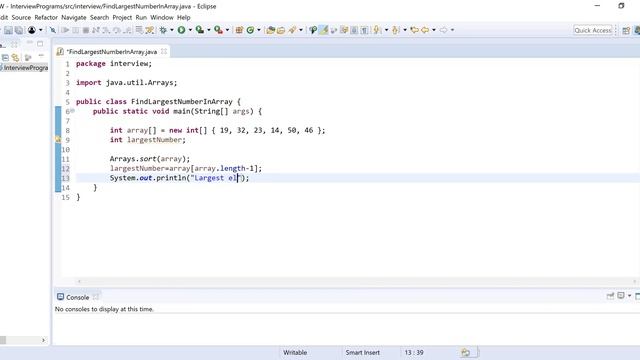
Task: Close the FindLargestNumberInArray.java tab
Action: [164, 51]
